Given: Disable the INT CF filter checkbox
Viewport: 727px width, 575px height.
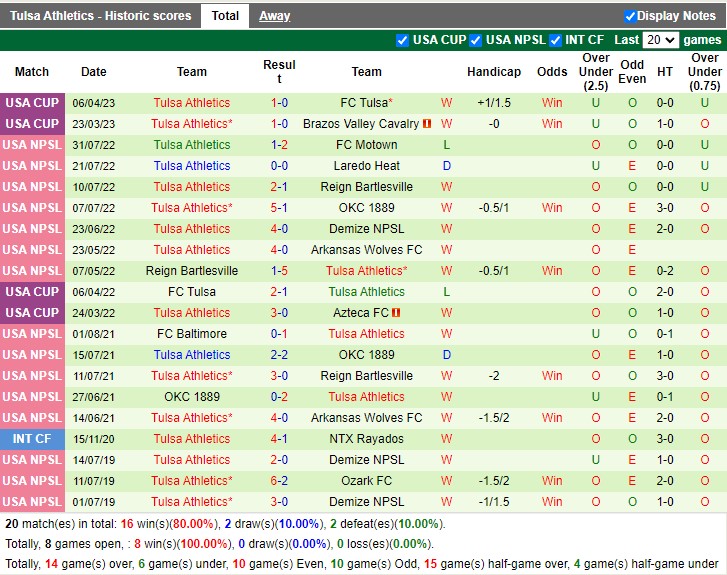Looking at the screenshot, I should (x=555, y=40).
